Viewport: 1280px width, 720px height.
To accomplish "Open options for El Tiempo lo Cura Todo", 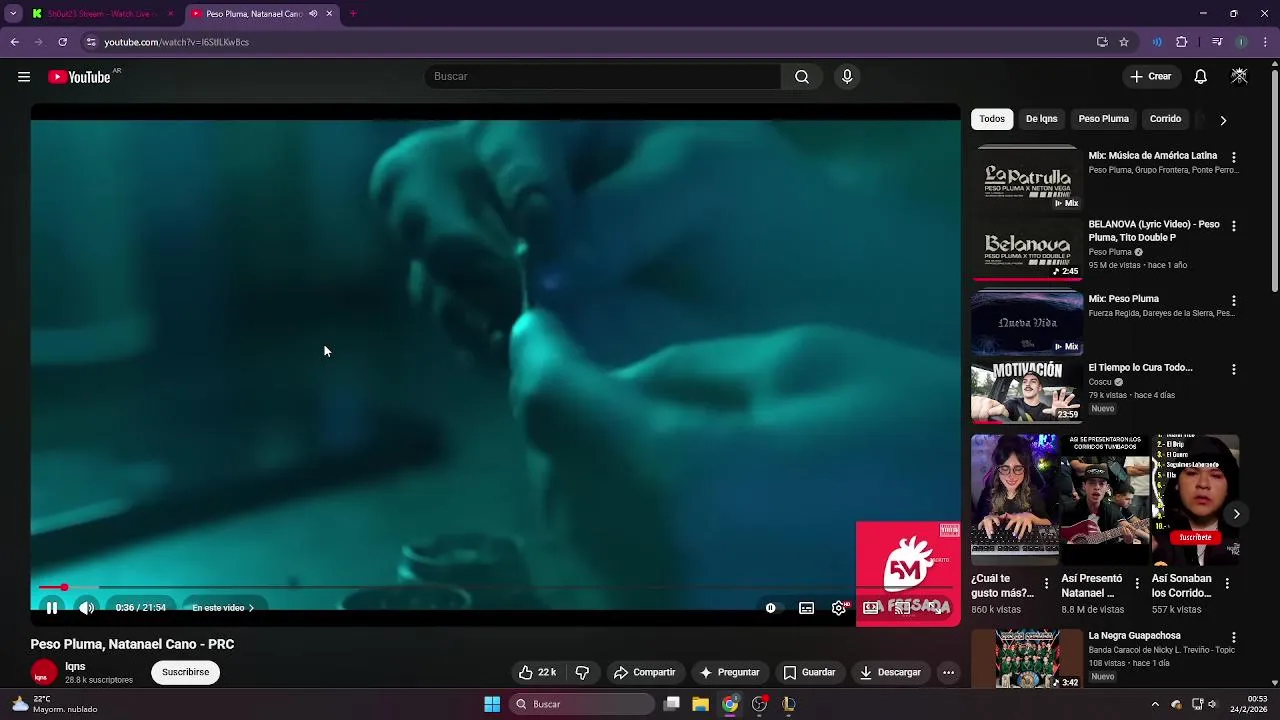I will click(x=1233, y=370).
